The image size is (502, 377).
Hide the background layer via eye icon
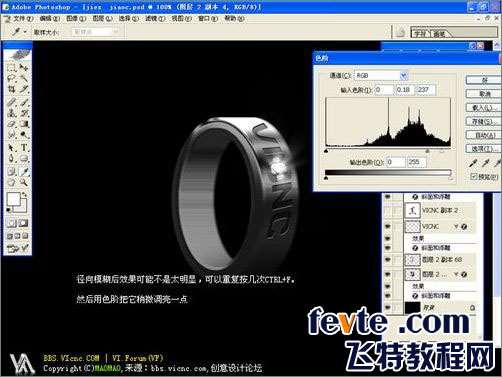388,307
